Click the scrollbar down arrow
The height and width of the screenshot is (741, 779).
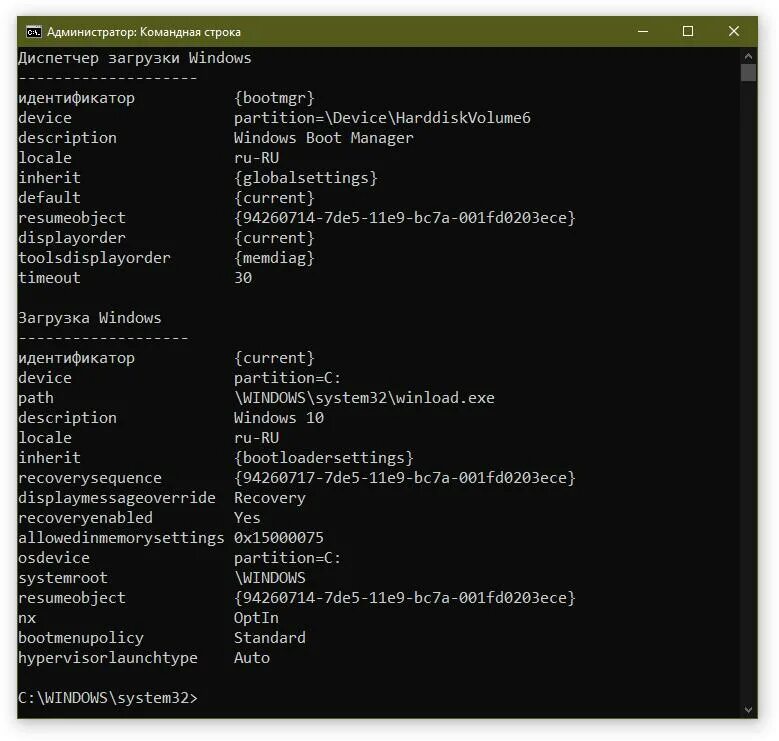pyautogui.click(x=748, y=710)
